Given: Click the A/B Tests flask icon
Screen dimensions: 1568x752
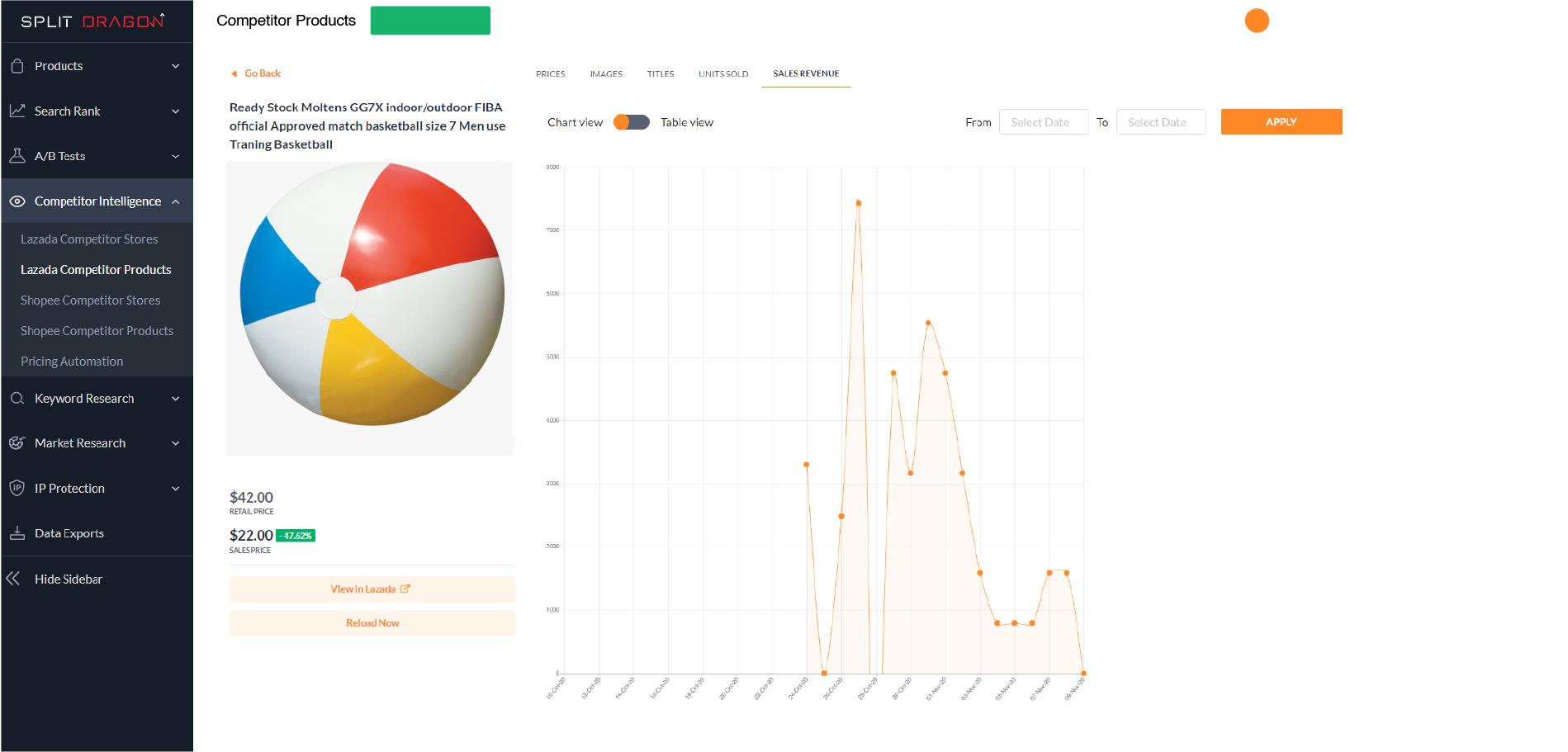Looking at the screenshot, I should tap(17, 156).
